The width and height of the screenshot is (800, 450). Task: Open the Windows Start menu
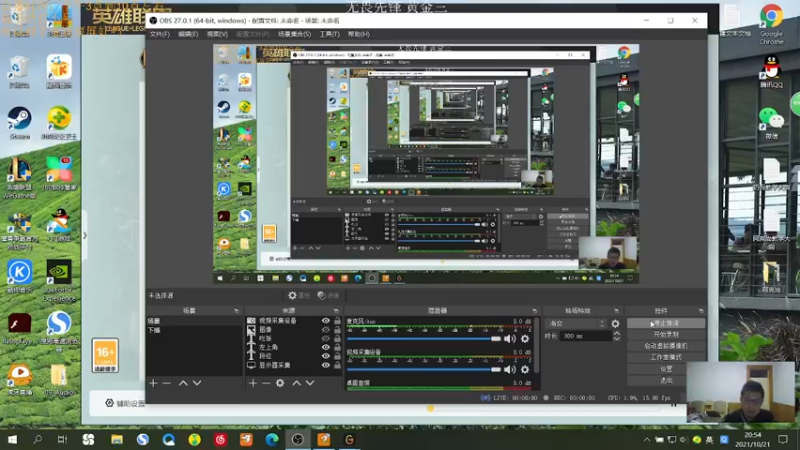tap(12, 439)
